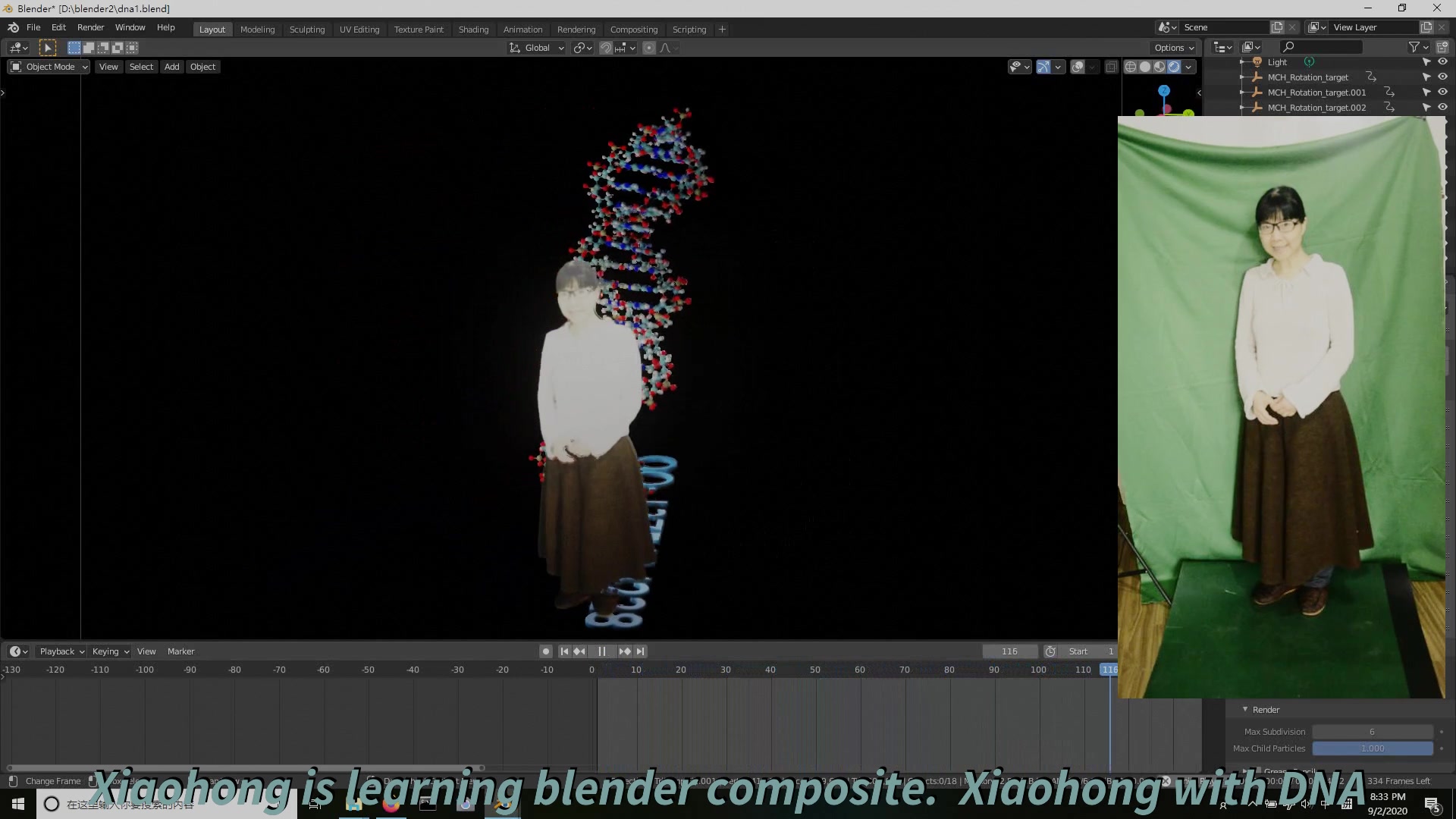Jump to next keyframe

(624, 651)
